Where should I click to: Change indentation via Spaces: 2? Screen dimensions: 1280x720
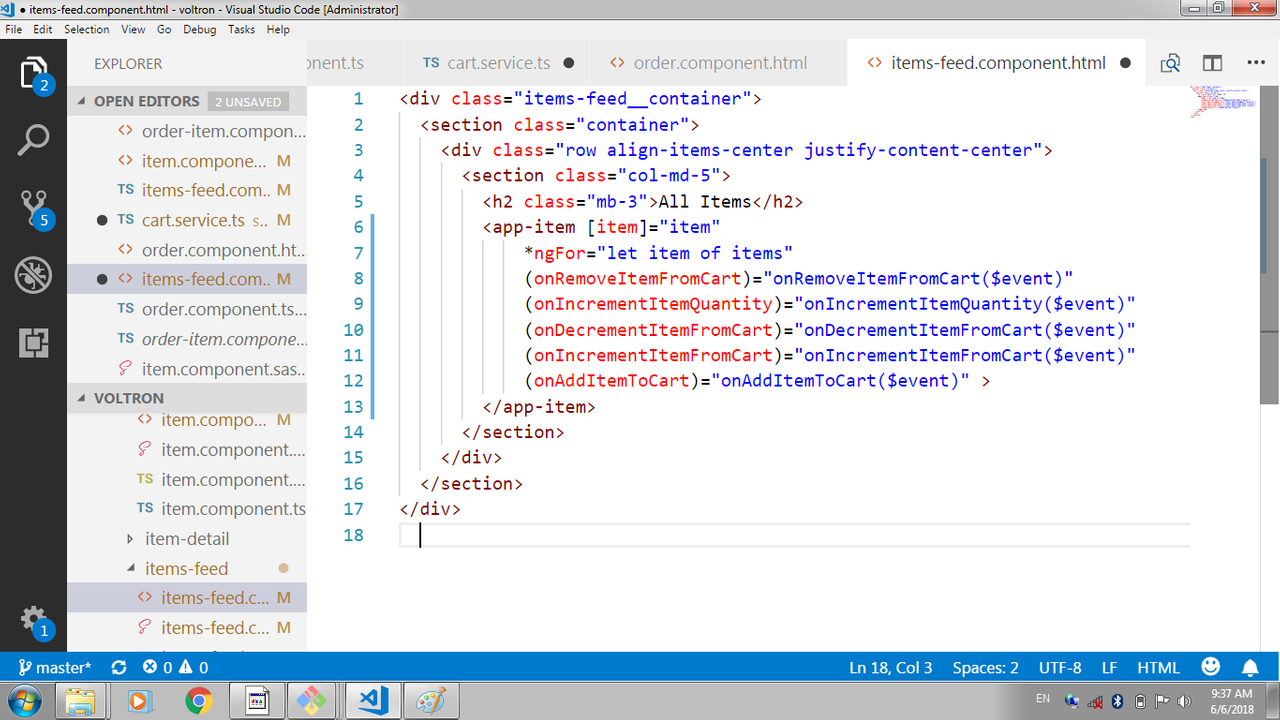[x=986, y=667]
